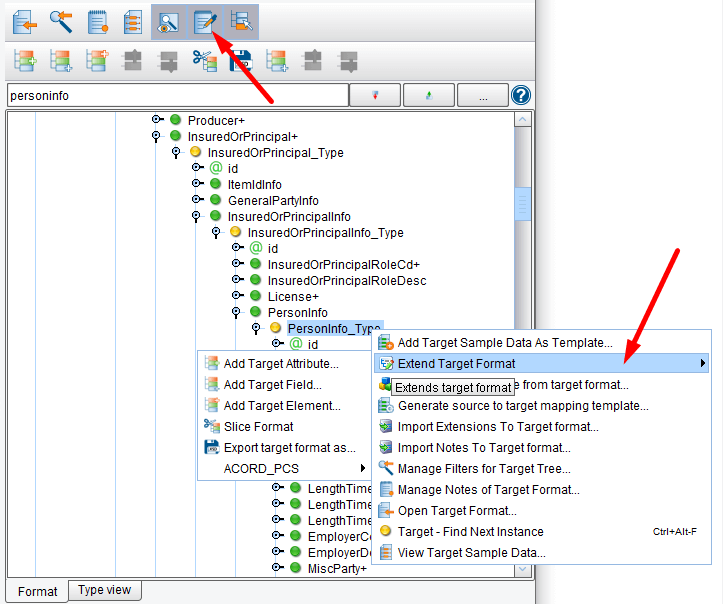Click the blue help question mark icon

(520, 96)
